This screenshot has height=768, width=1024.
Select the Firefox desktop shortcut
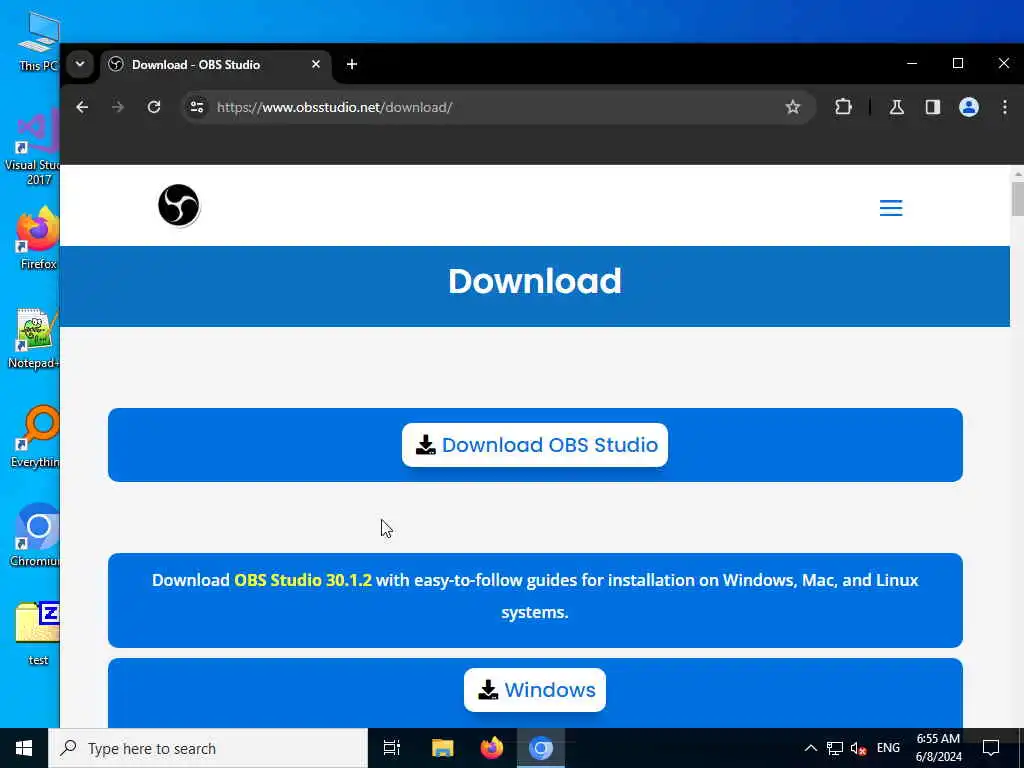(x=38, y=238)
